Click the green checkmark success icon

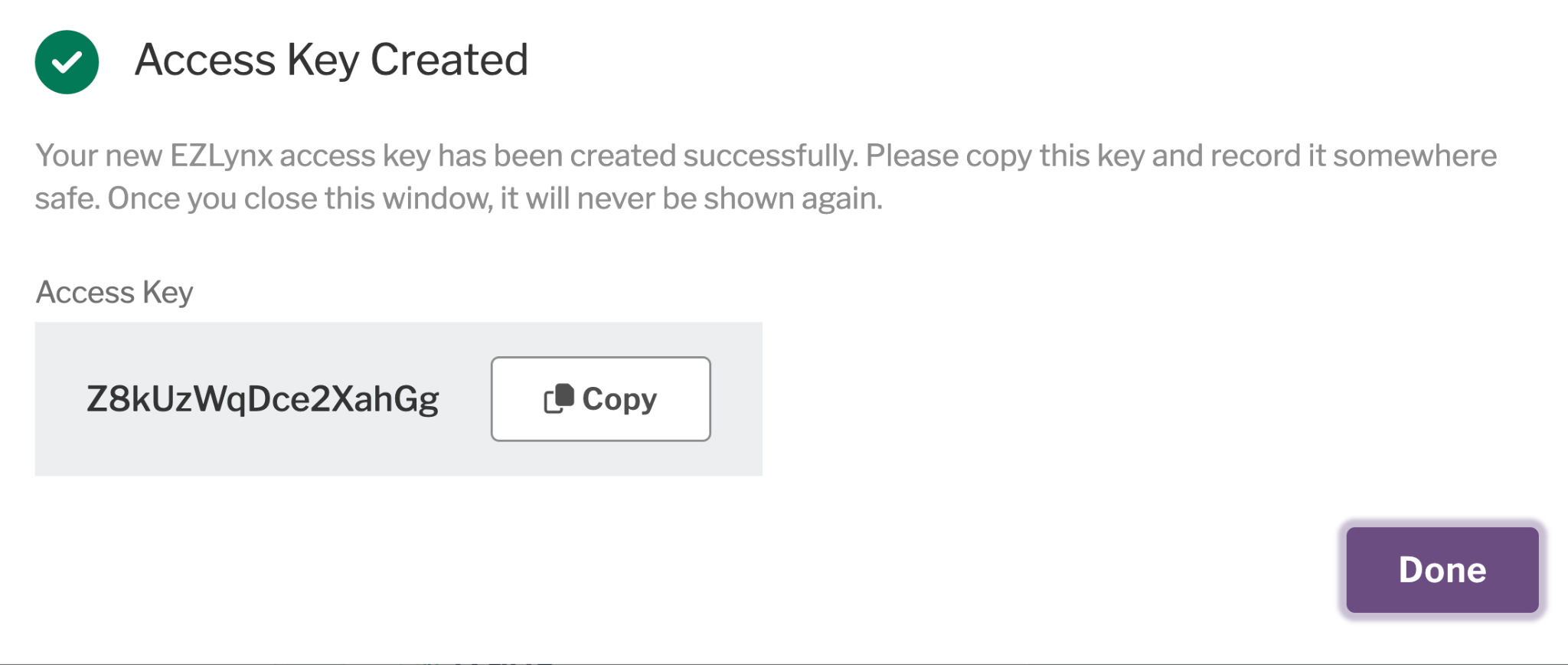pos(67,62)
